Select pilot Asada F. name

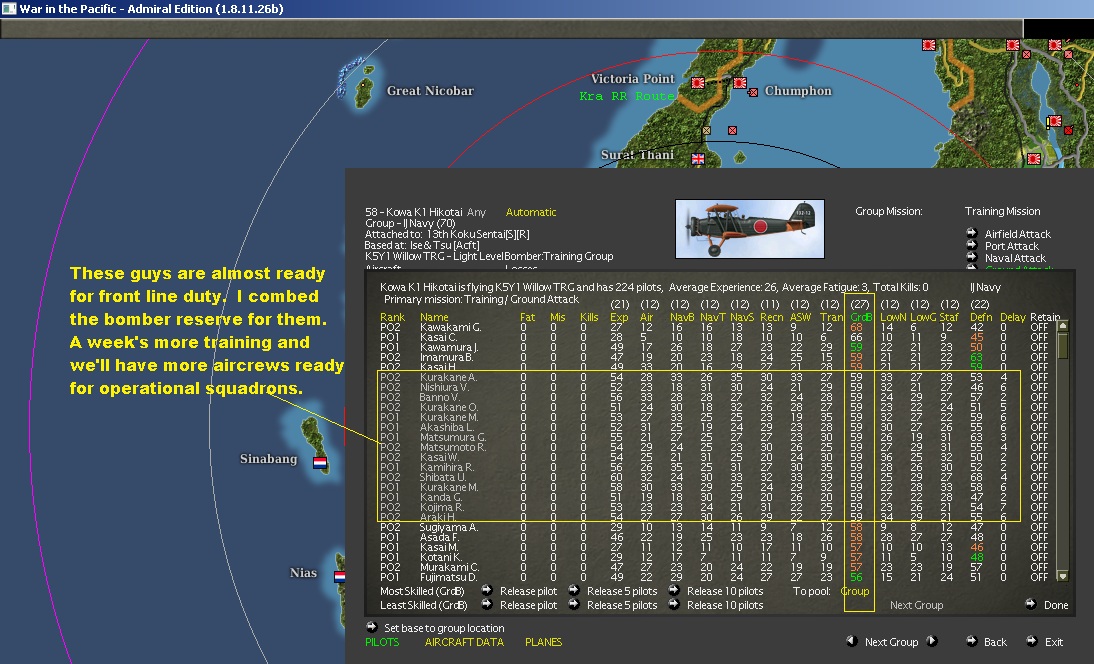point(439,537)
